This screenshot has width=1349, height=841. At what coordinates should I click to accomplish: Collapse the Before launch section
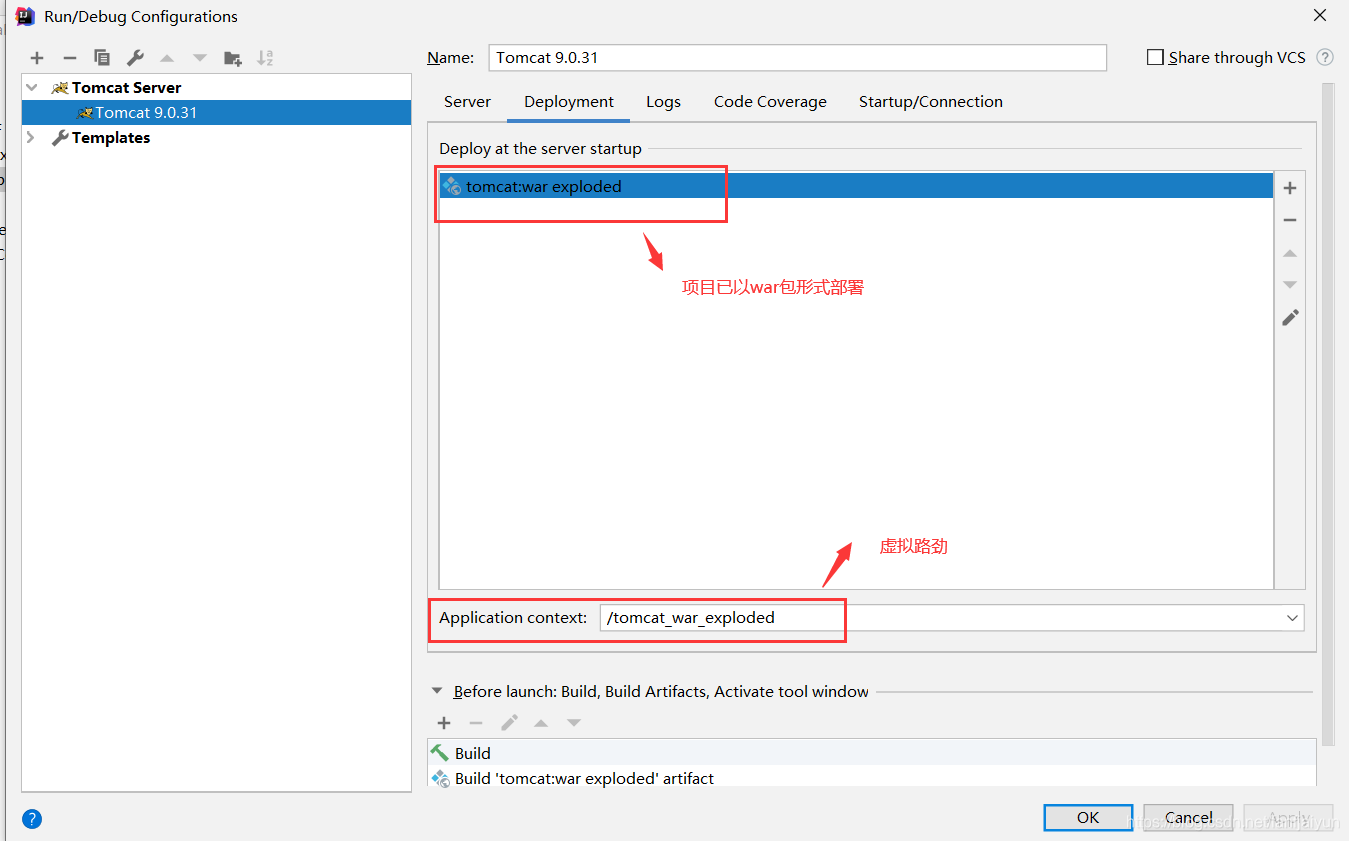[436, 691]
